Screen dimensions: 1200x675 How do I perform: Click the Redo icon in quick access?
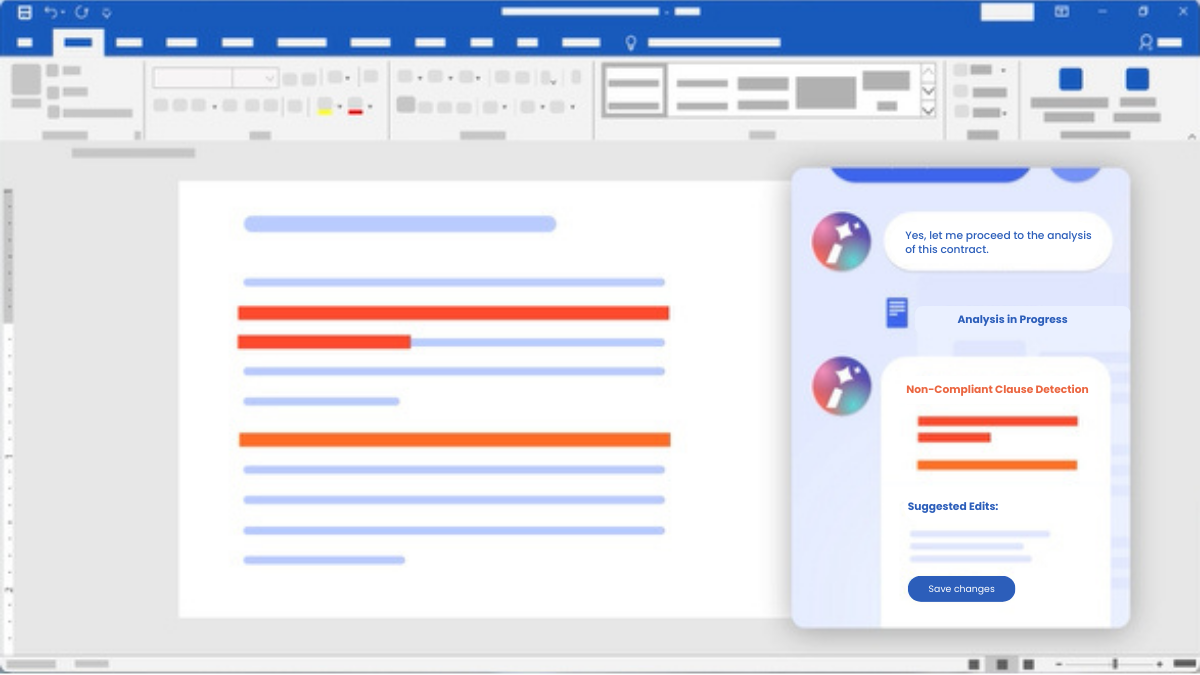click(82, 13)
